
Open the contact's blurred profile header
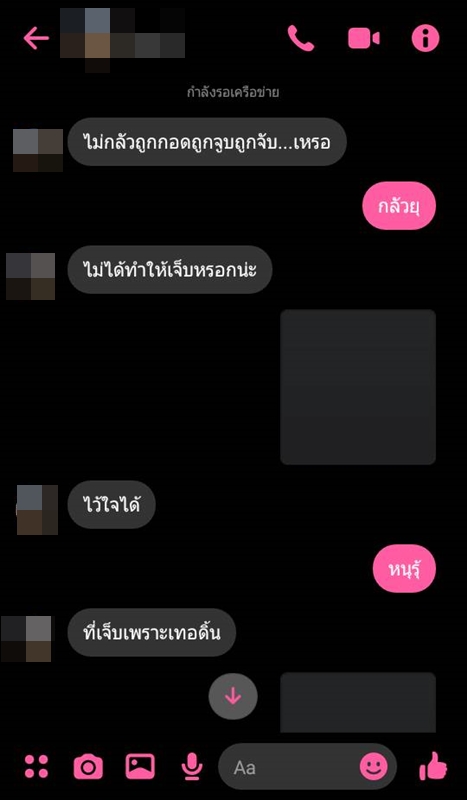pos(122,40)
